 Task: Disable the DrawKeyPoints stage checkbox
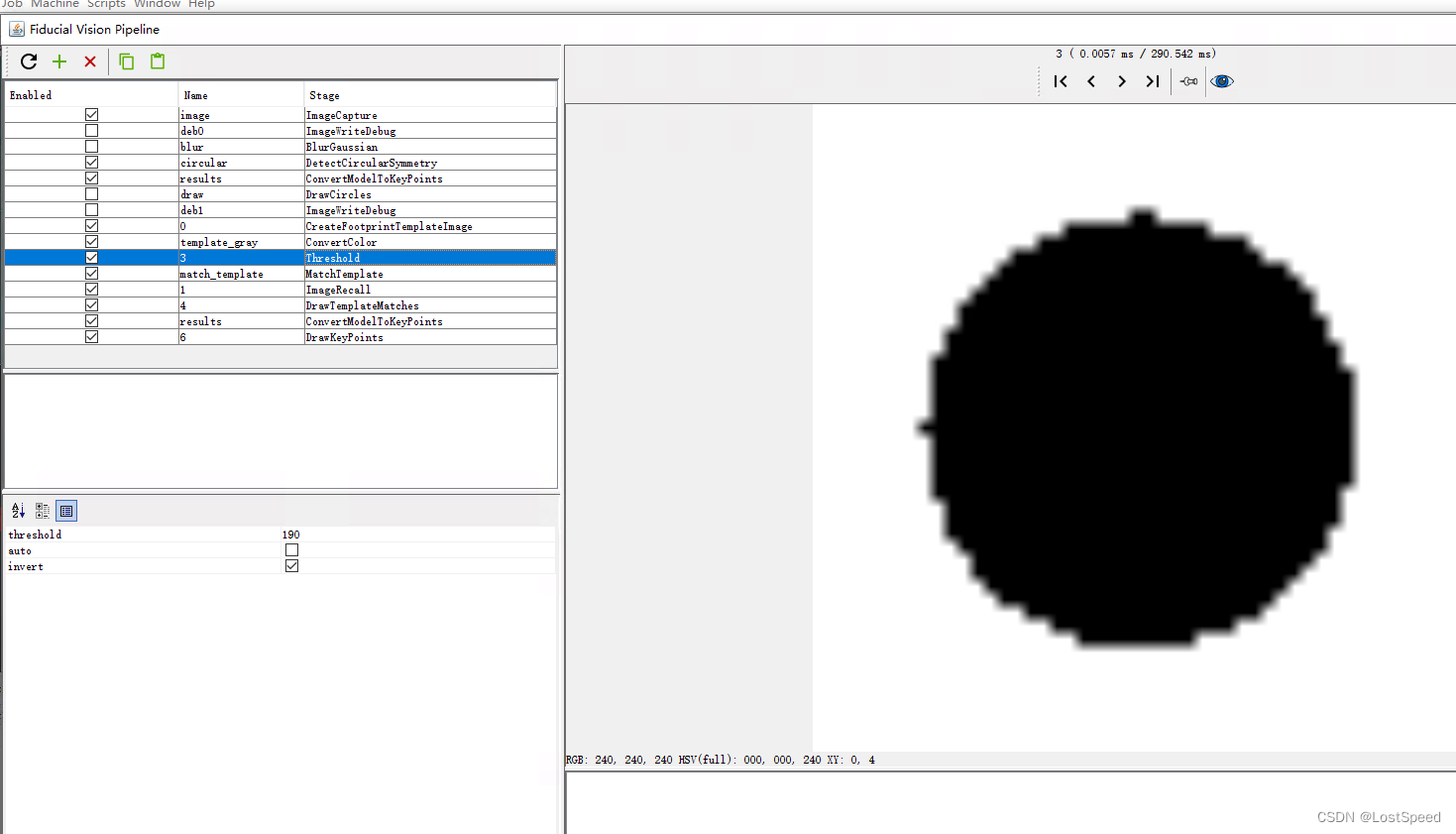tap(91, 337)
